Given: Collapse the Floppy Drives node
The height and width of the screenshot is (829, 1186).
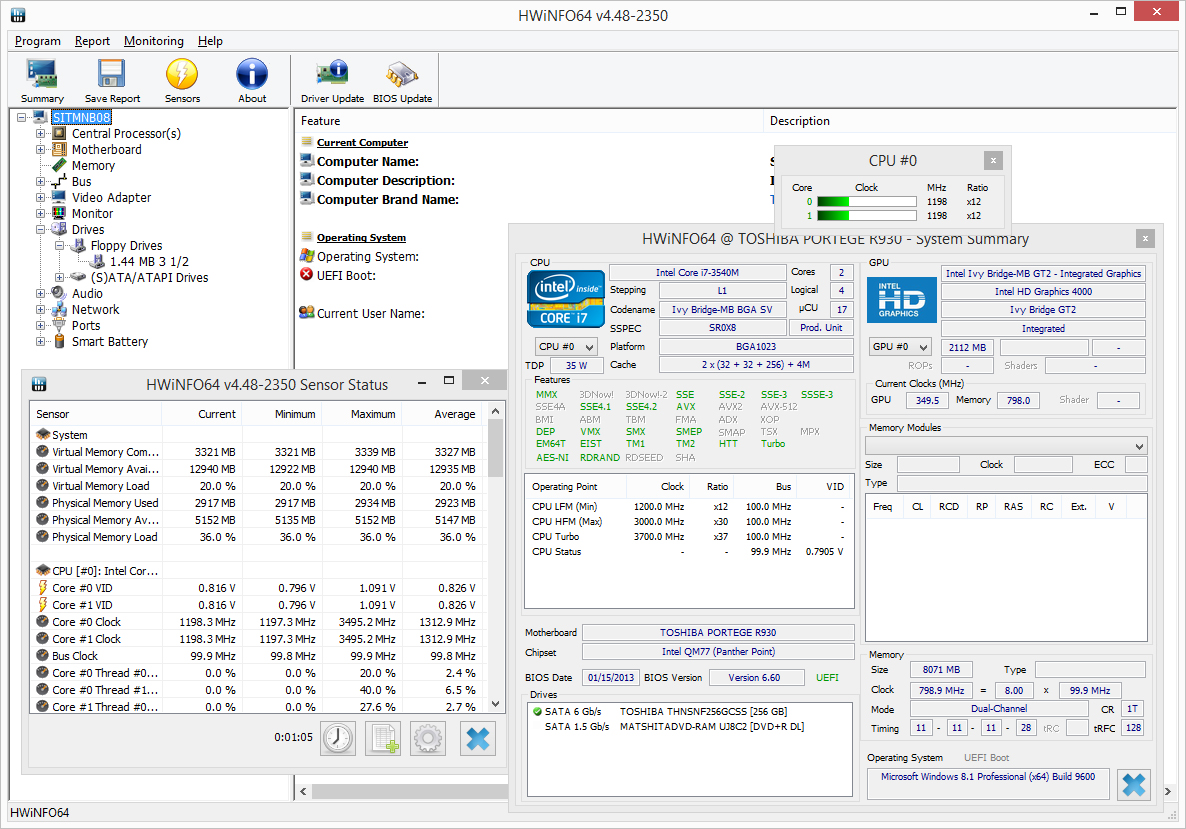Looking at the screenshot, I should pos(59,246).
